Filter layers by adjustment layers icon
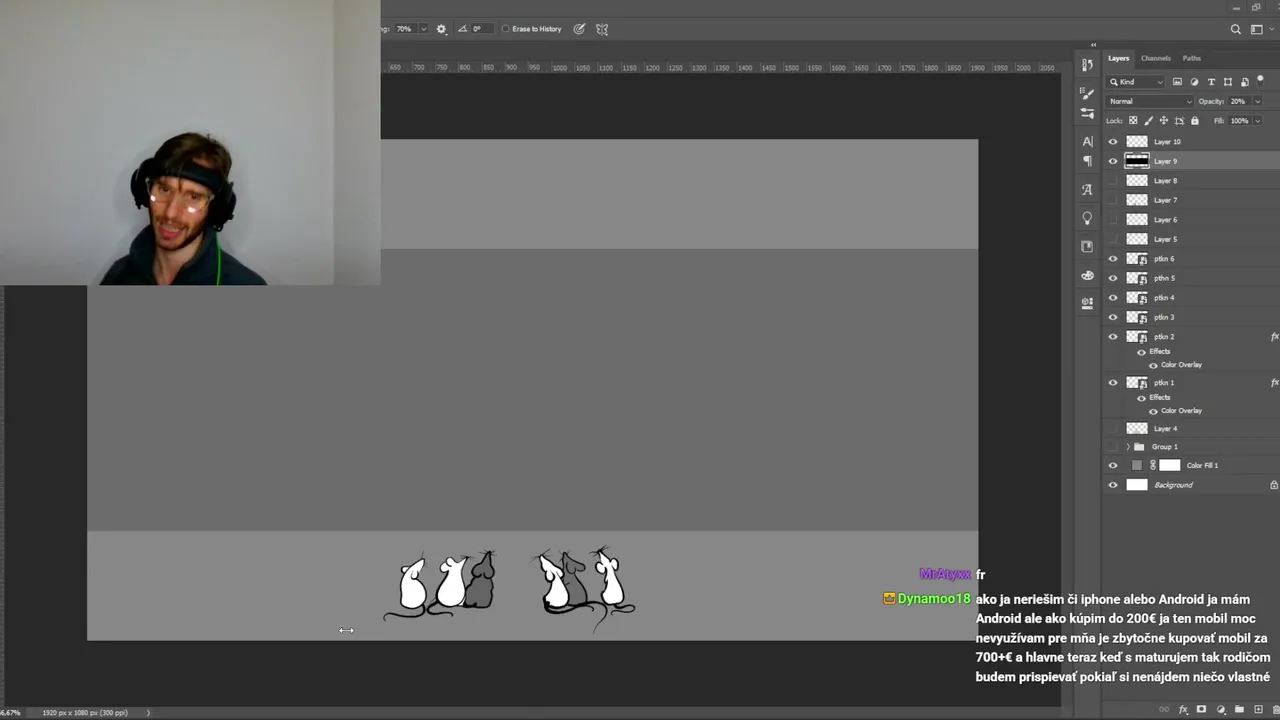 (x=1194, y=82)
